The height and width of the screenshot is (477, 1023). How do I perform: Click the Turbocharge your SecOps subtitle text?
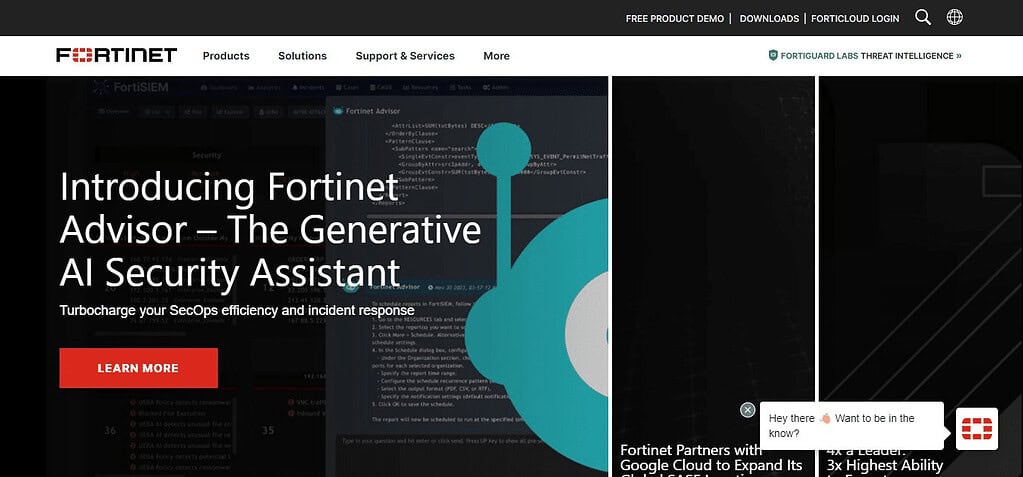pyautogui.click(x=237, y=311)
